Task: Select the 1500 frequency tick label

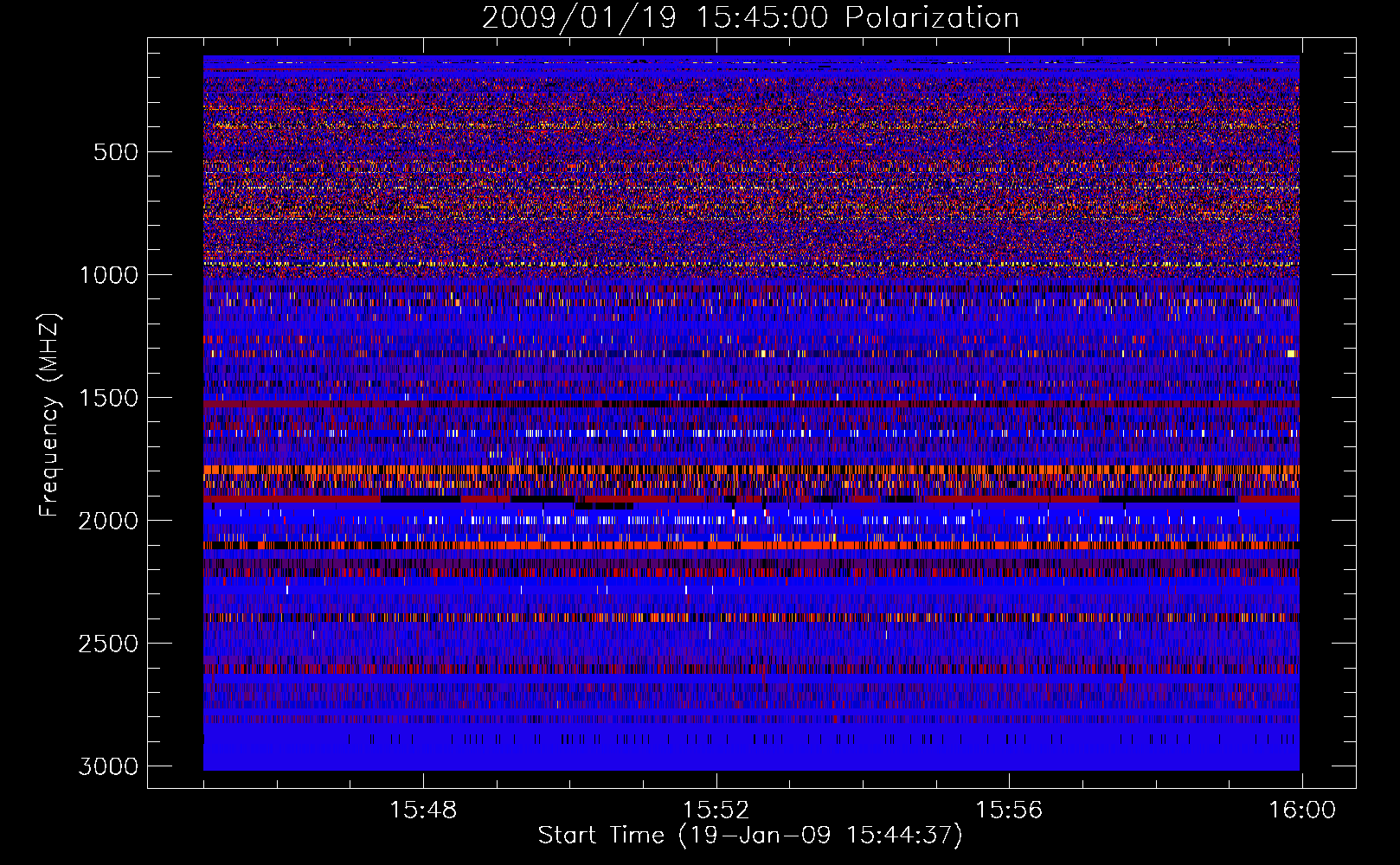Action: 108,398
